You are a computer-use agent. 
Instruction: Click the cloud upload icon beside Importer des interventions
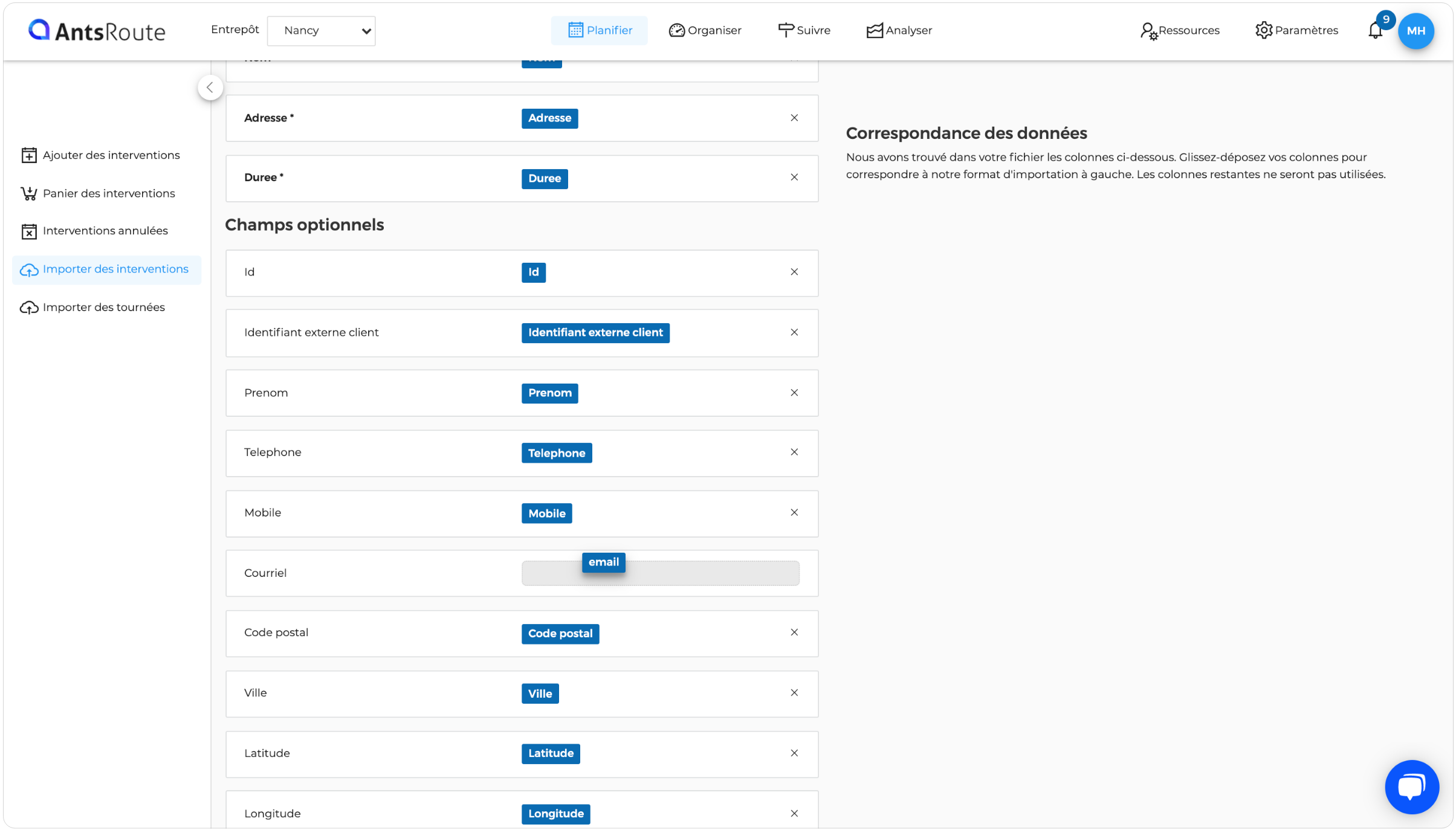pos(29,270)
